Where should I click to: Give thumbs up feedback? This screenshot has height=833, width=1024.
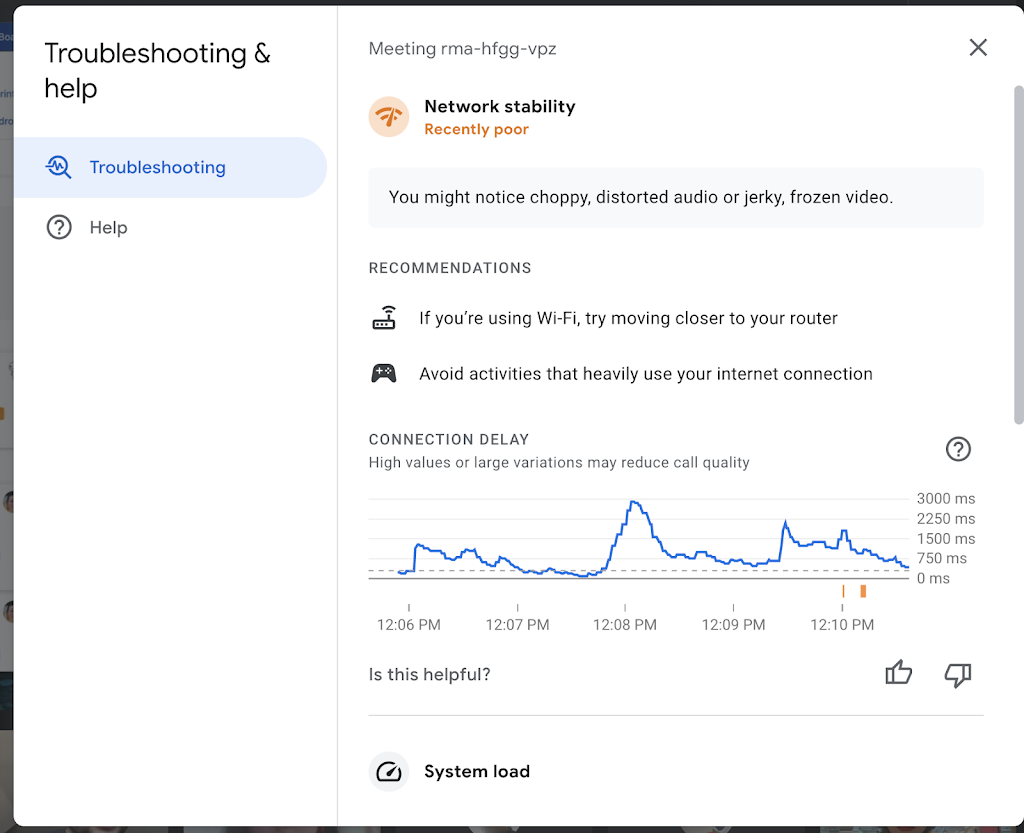[x=899, y=674]
